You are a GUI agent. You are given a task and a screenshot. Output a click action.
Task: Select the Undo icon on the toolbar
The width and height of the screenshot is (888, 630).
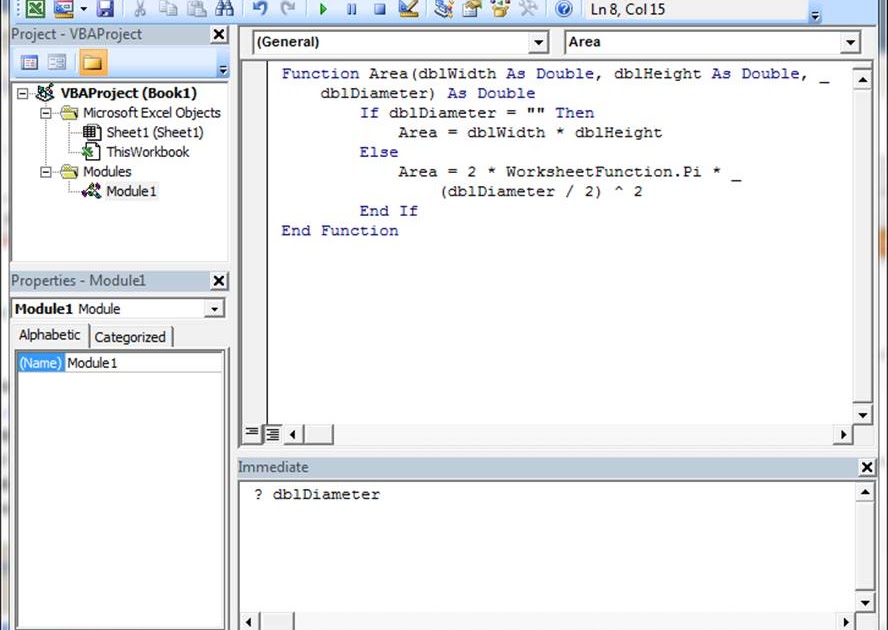[258, 9]
